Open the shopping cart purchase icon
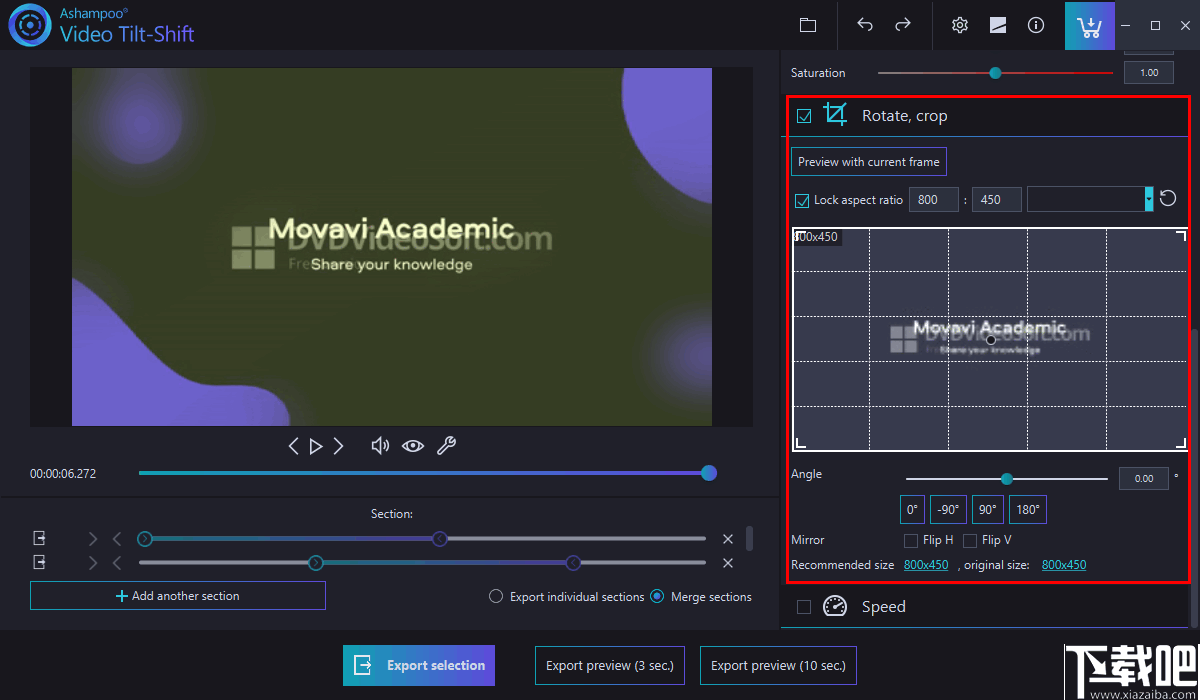Viewport: 1200px width, 700px height. coord(1089,26)
